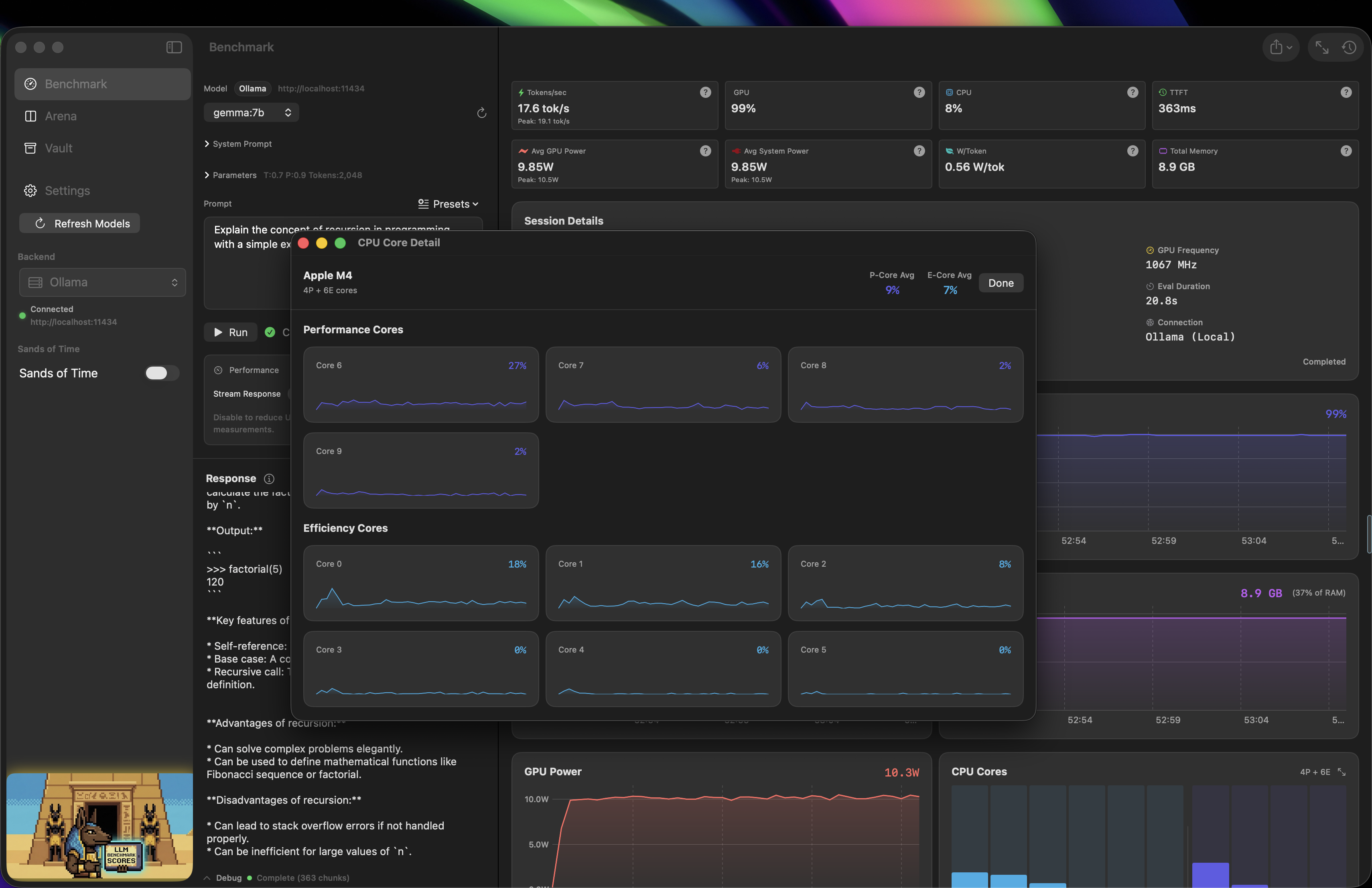Switch to the Arena tab

(61, 116)
